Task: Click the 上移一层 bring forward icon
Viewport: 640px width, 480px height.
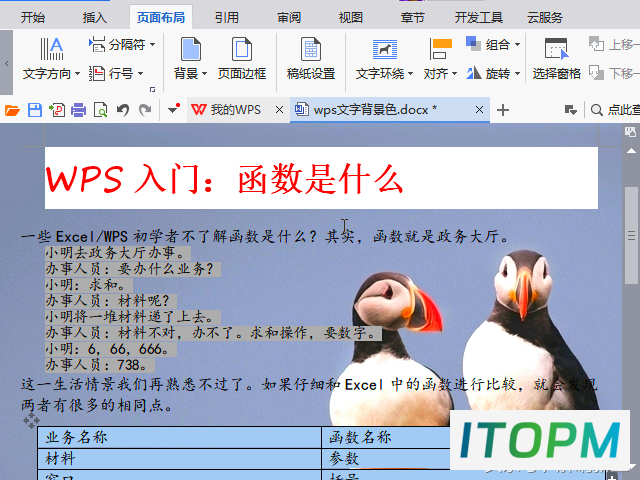Action: click(x=596, y=44)
